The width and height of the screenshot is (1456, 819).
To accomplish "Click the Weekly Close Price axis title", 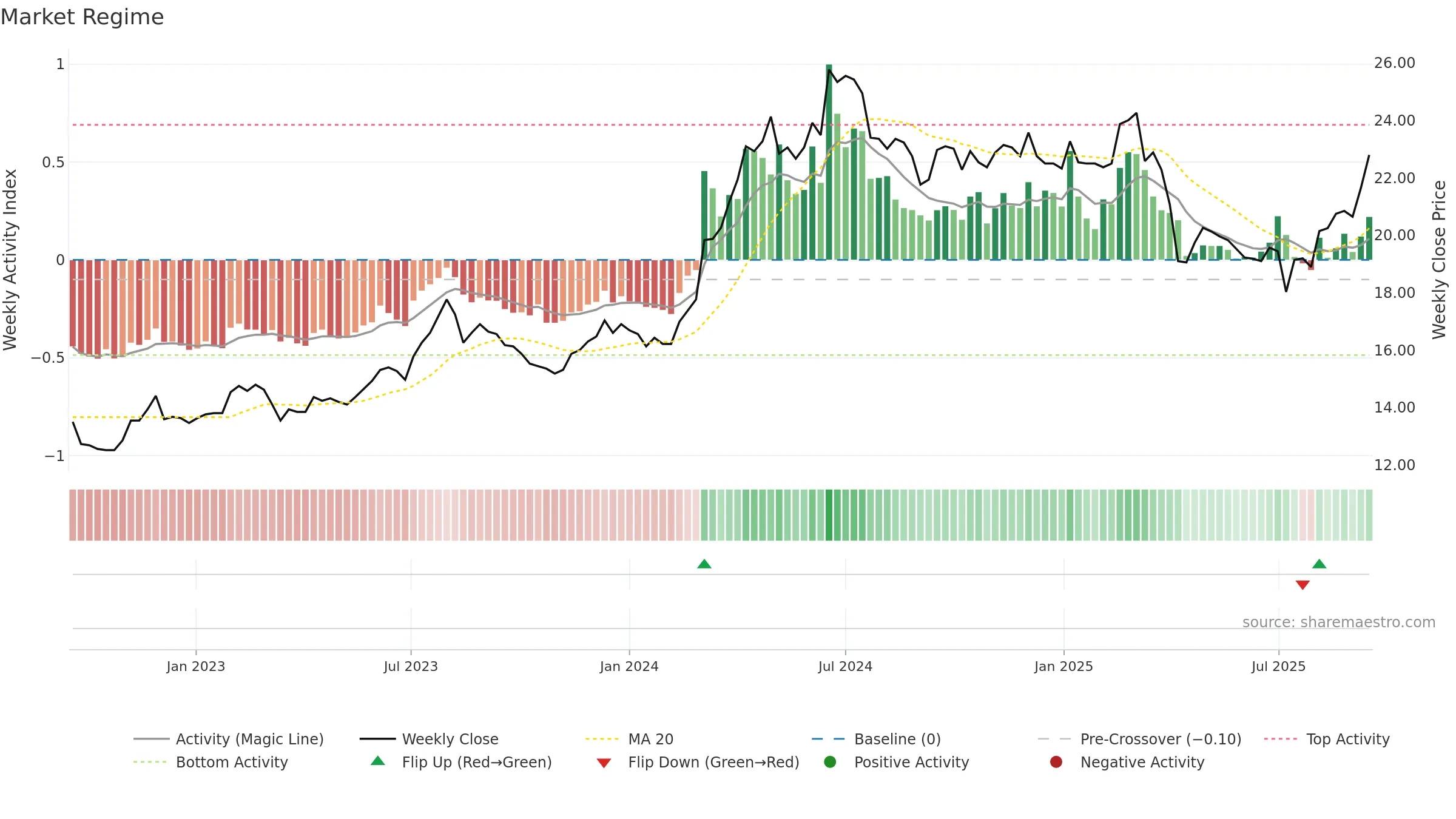I will pos(1439,260).
